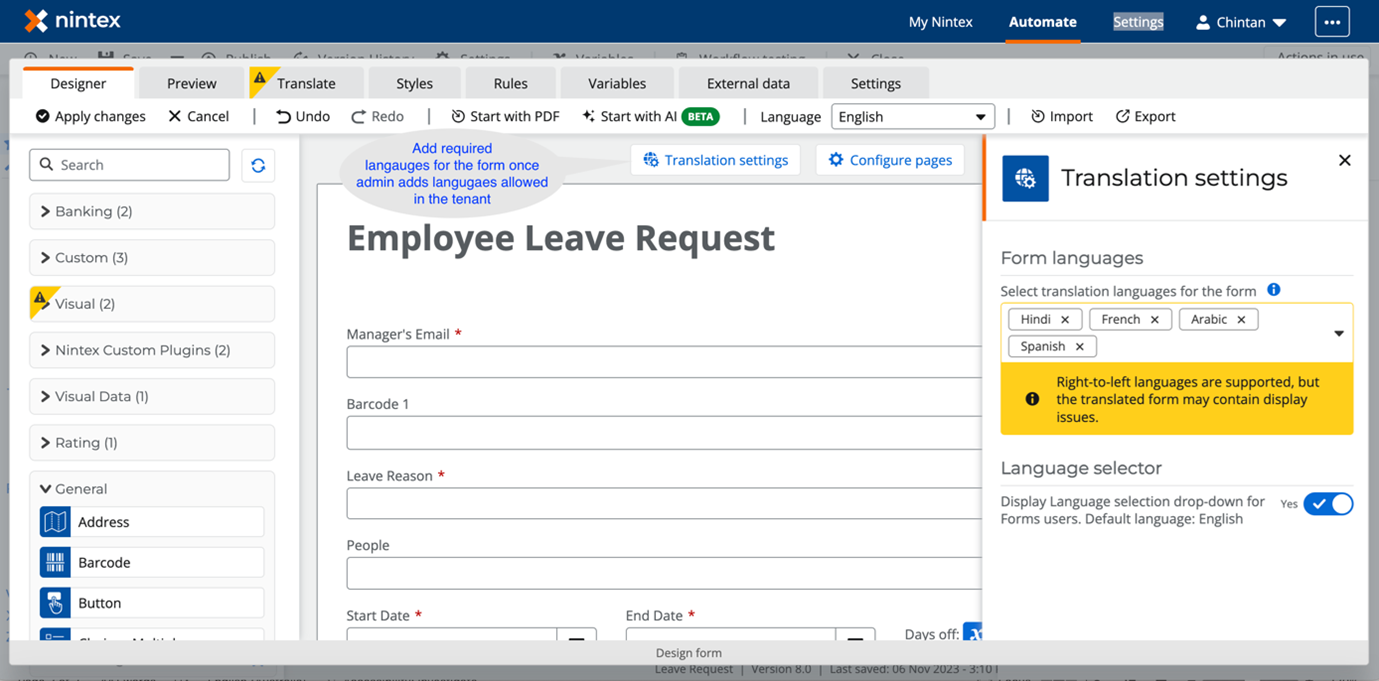This screenshot has width=1379, height=681.
Task: Open the Settings tab in form designer
Action: [x=876, y=83]
